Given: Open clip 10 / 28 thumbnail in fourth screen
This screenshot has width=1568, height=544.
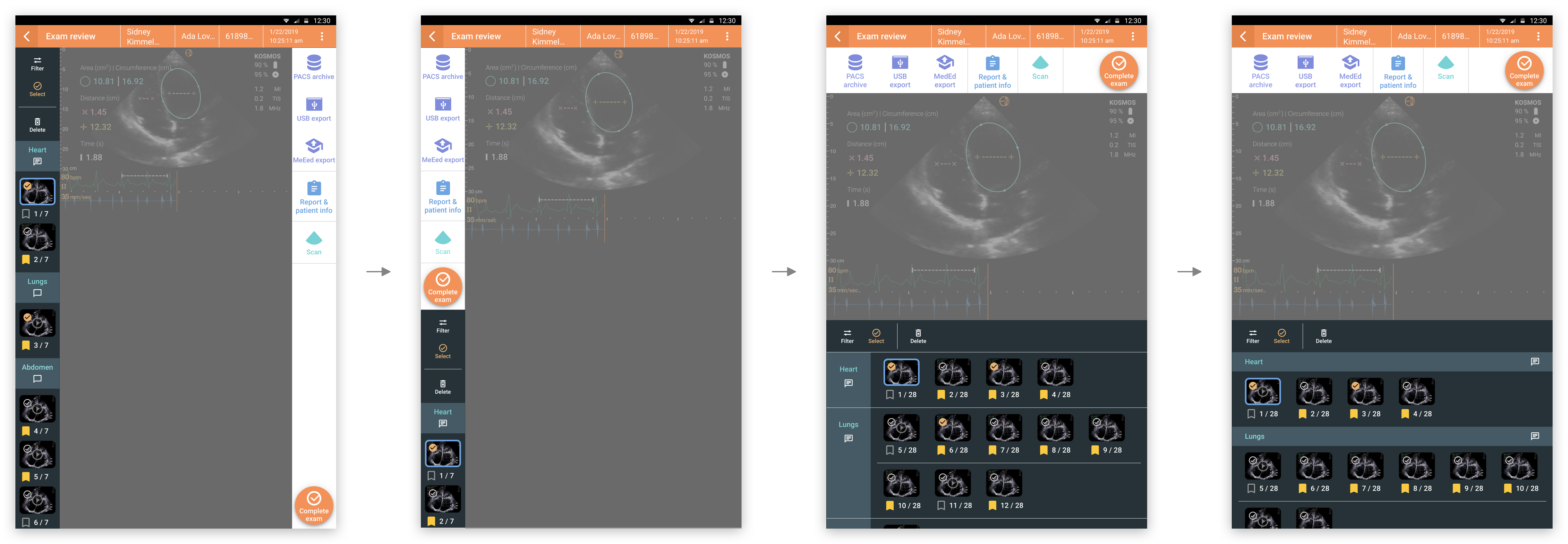Looking at the screenshot, I should (1519, 467).
